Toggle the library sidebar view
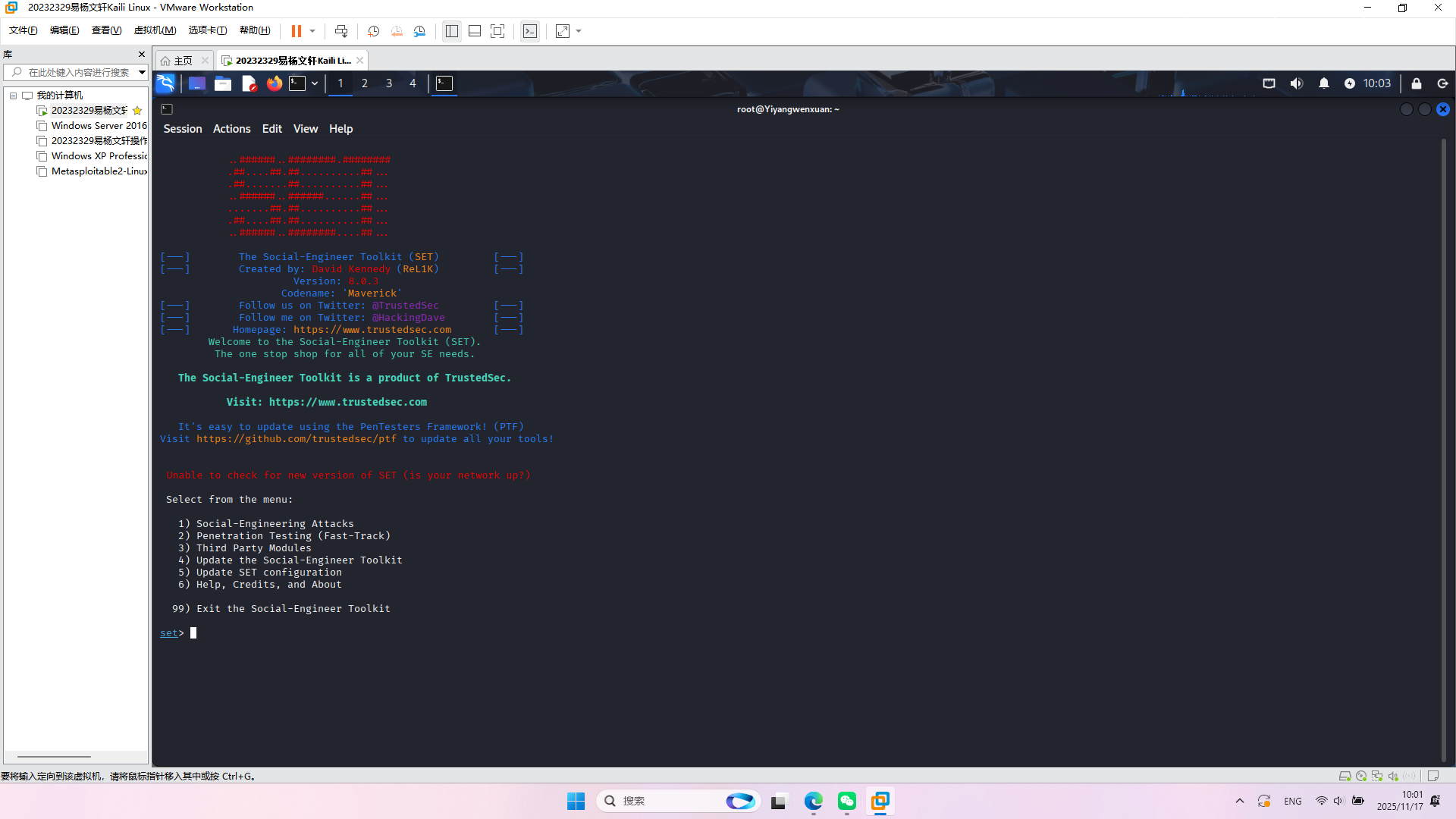Image resolution: width=1456 pixels, height=819 pixels. 452,31
